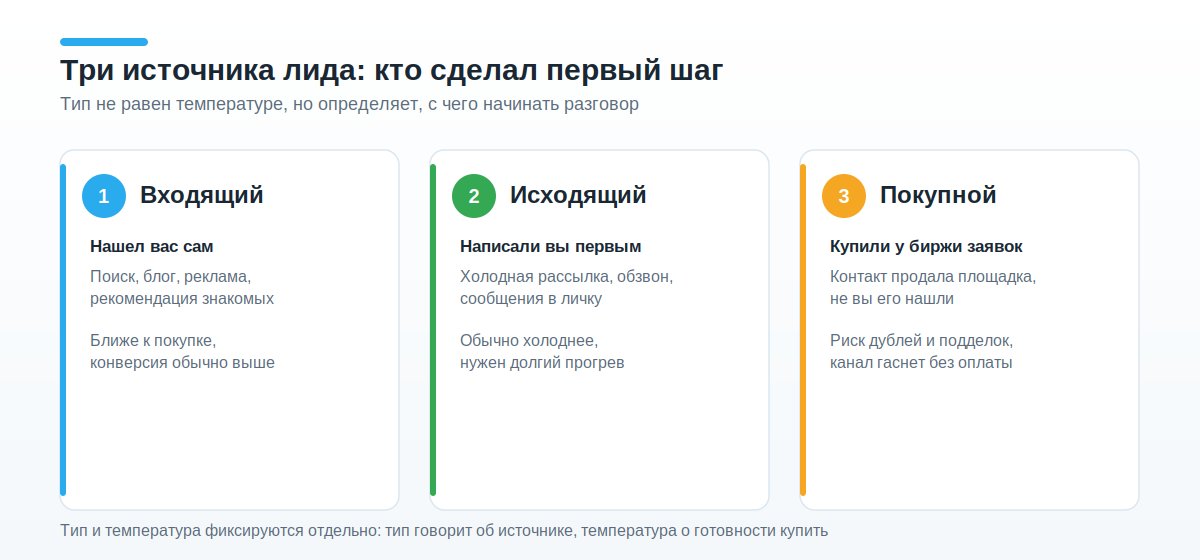Select the Исходящий card heading
This screenshot has width=1200, height=560.
click(x=578, y=196)
